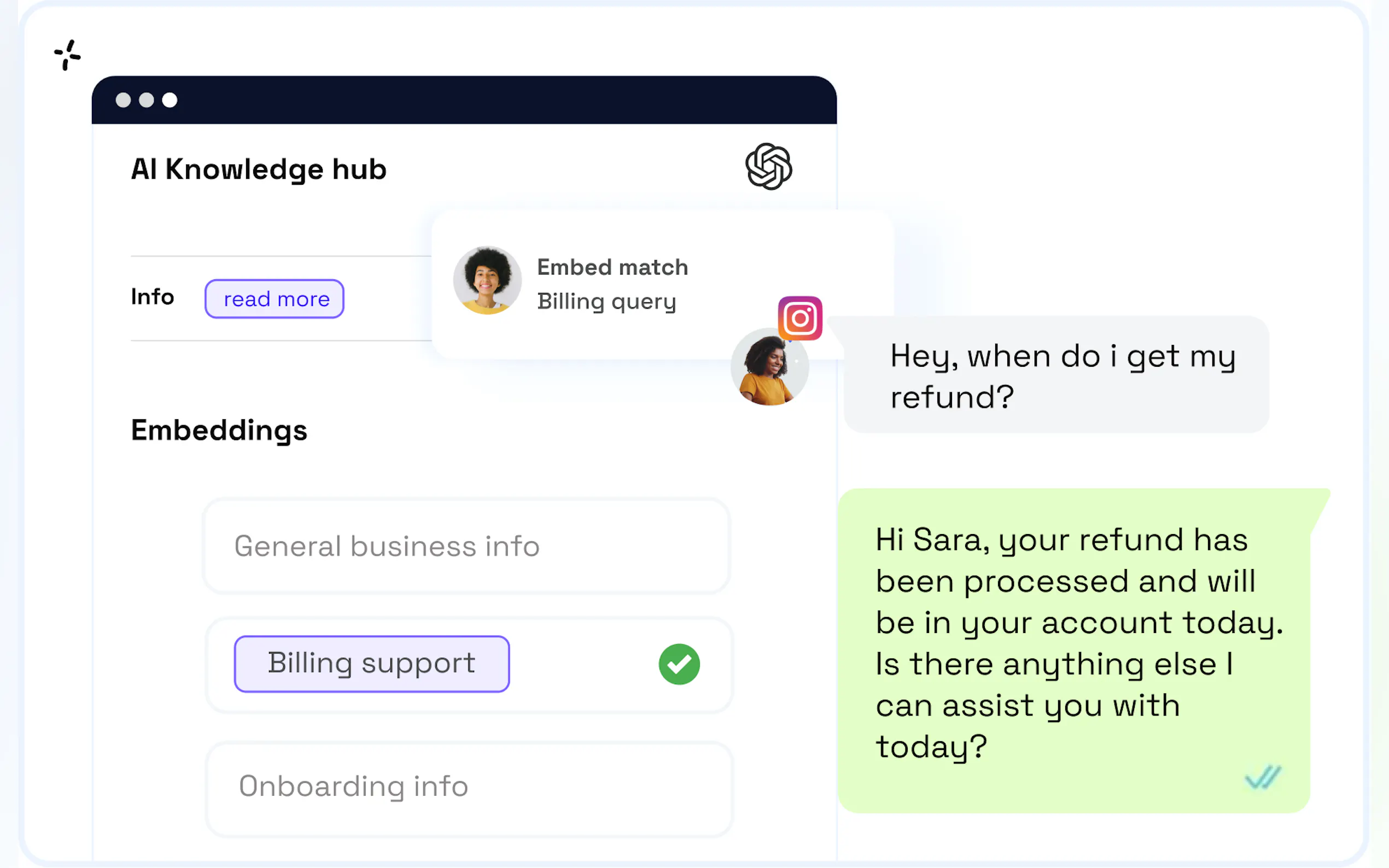
Task: Click the Instagram badge icon
Action: pyautogui.click(x=800, y=318)
